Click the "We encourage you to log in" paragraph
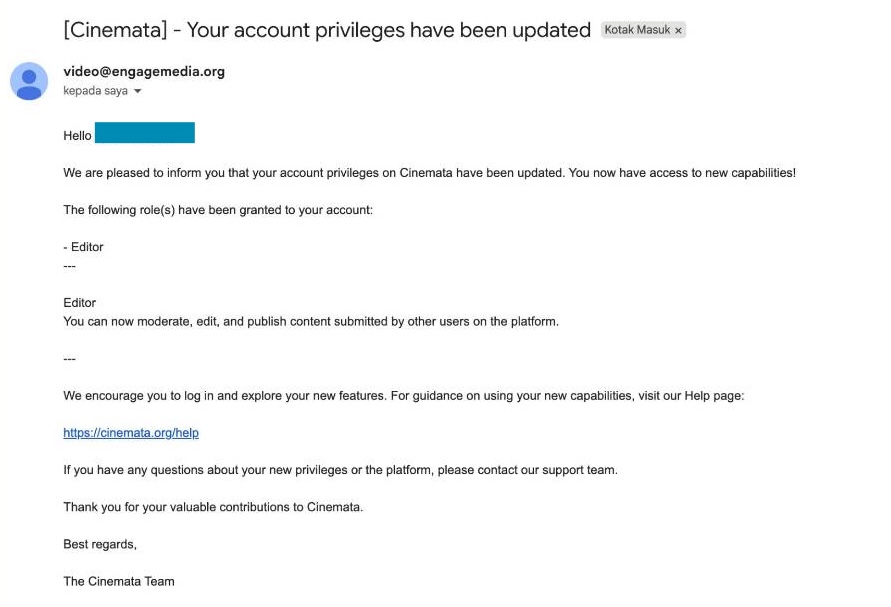 coord(403,396)
